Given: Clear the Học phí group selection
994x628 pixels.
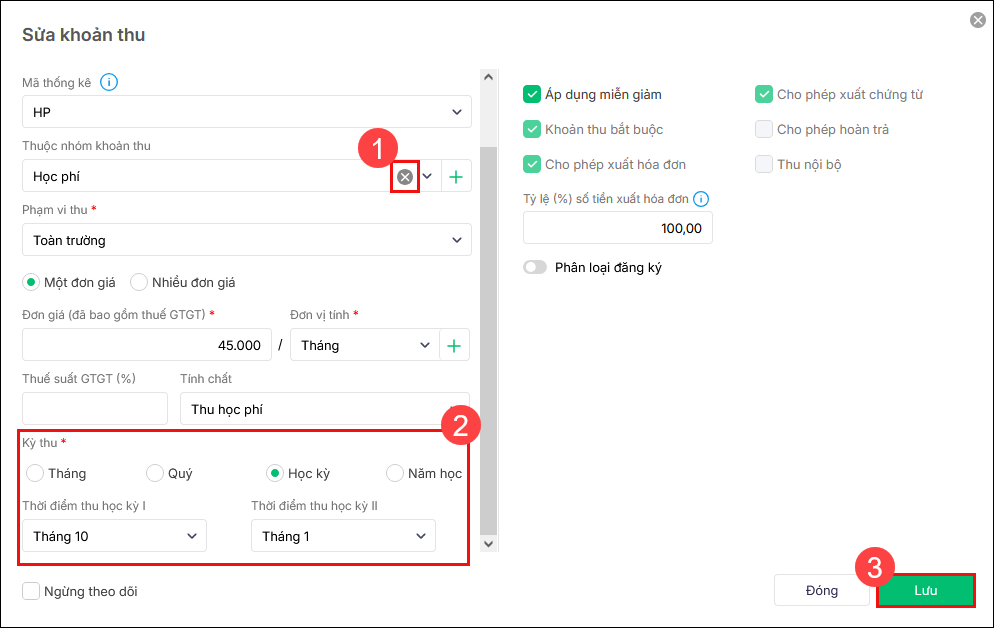Looking at the screenshot, I should click(x=405, y=177).
